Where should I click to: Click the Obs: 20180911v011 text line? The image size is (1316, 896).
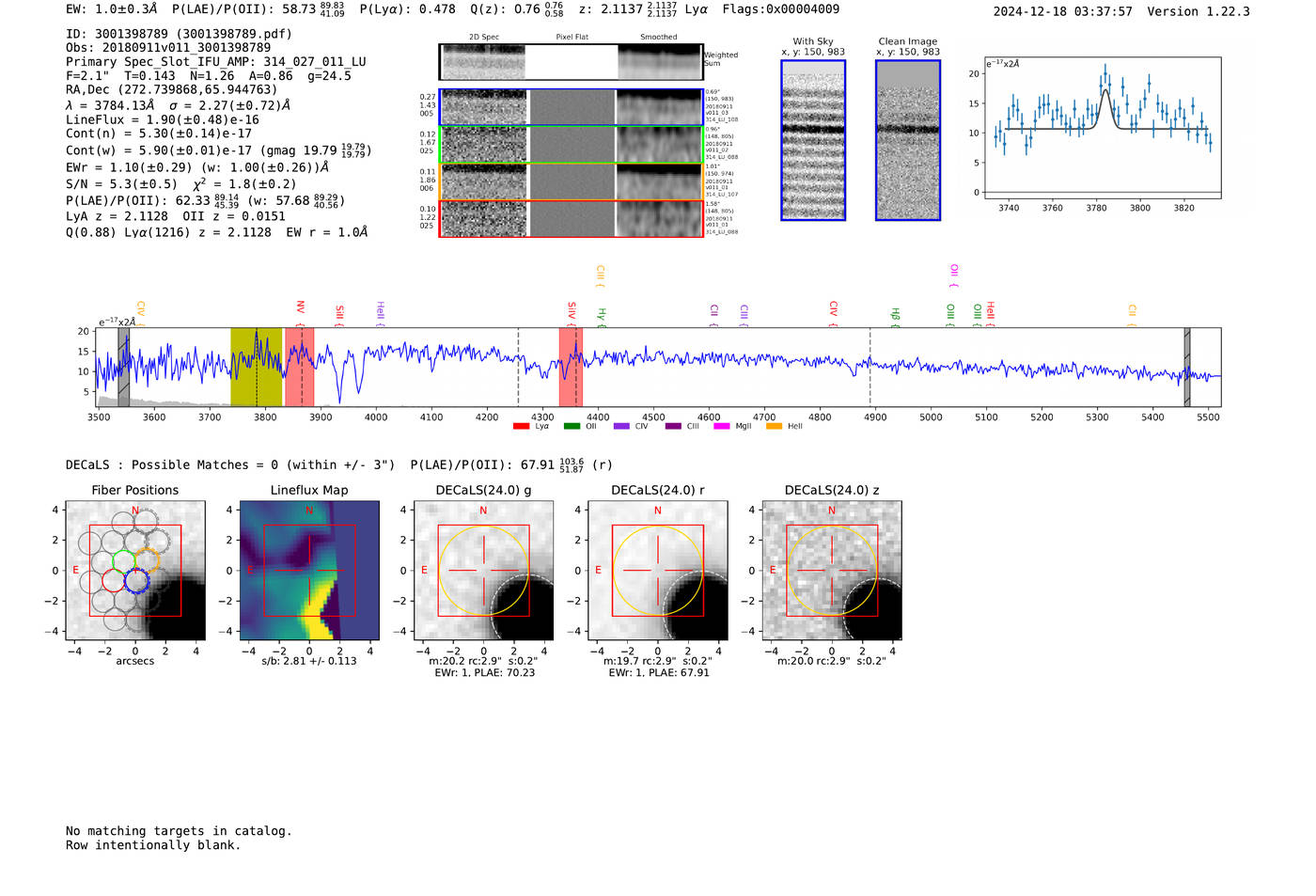coord(168,48)
